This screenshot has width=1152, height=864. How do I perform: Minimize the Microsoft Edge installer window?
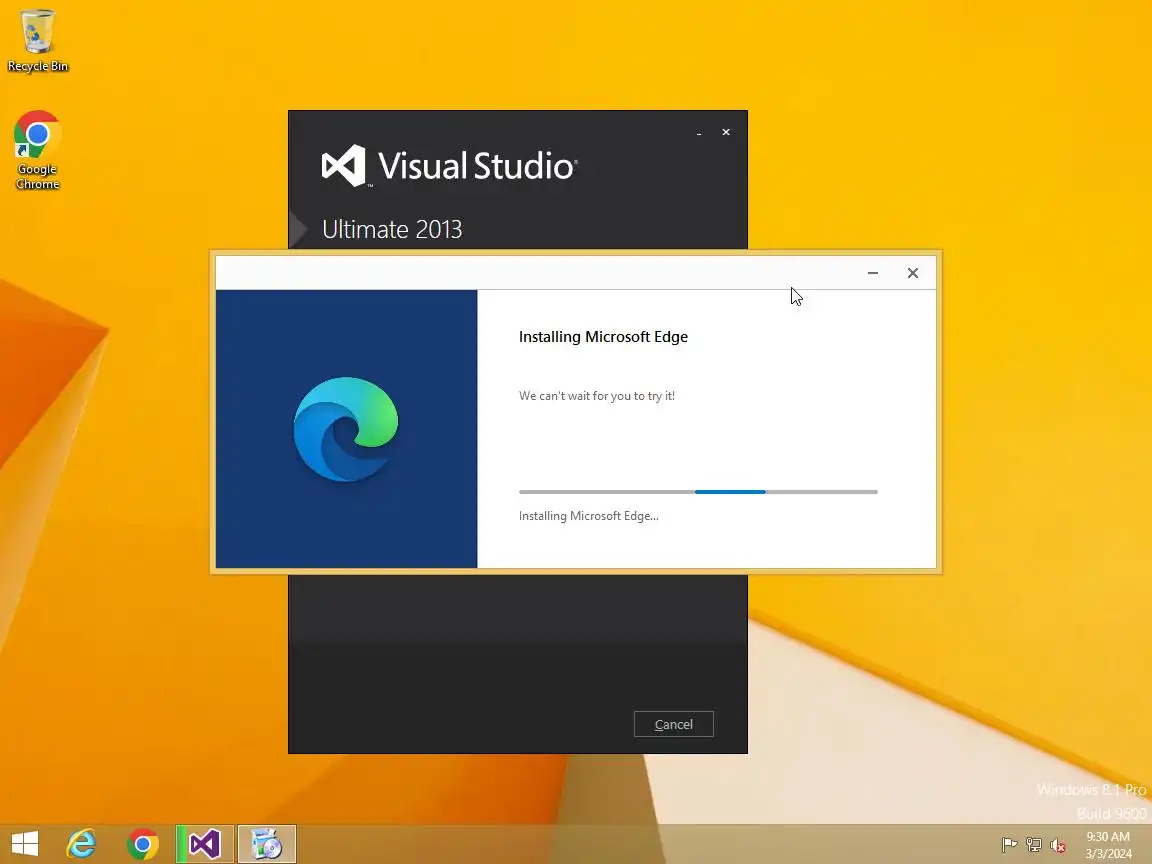873,273
